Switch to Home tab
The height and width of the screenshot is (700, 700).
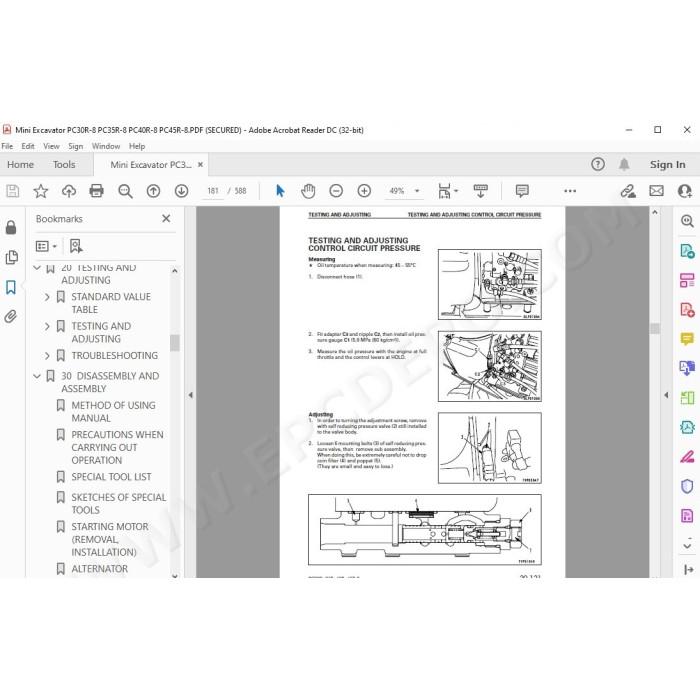pyautogui.click(x=21, y=165)
